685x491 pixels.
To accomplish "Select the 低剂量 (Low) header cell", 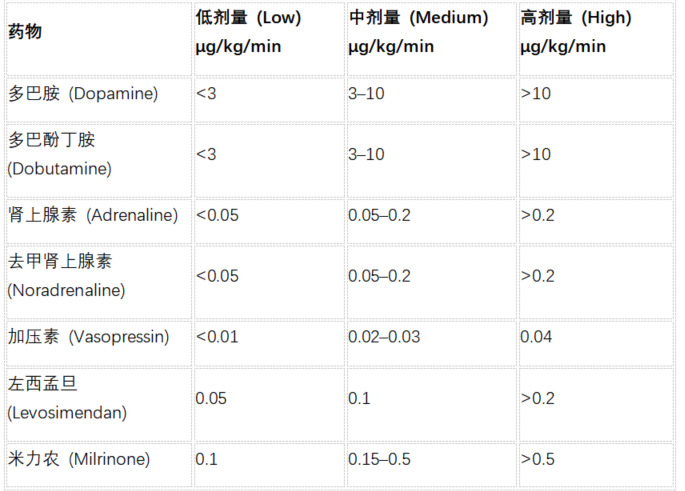I will pos(269,39).
